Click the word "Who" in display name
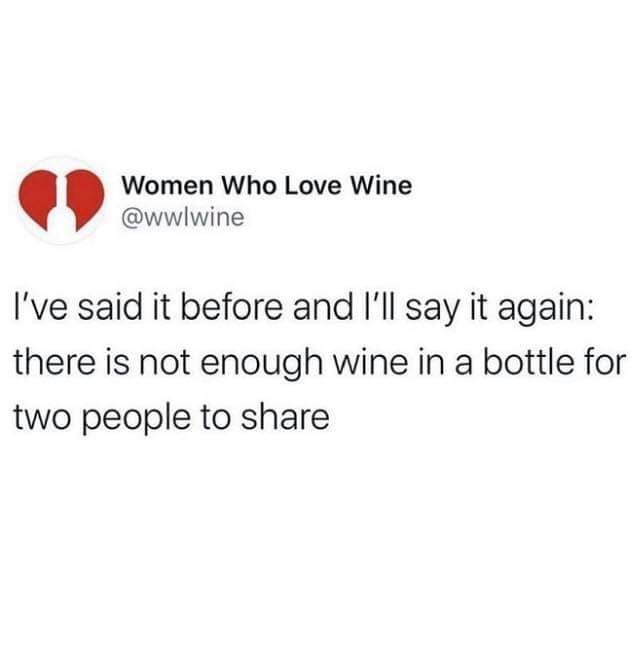The image size is (640, 662). click(x=249, y=186)
